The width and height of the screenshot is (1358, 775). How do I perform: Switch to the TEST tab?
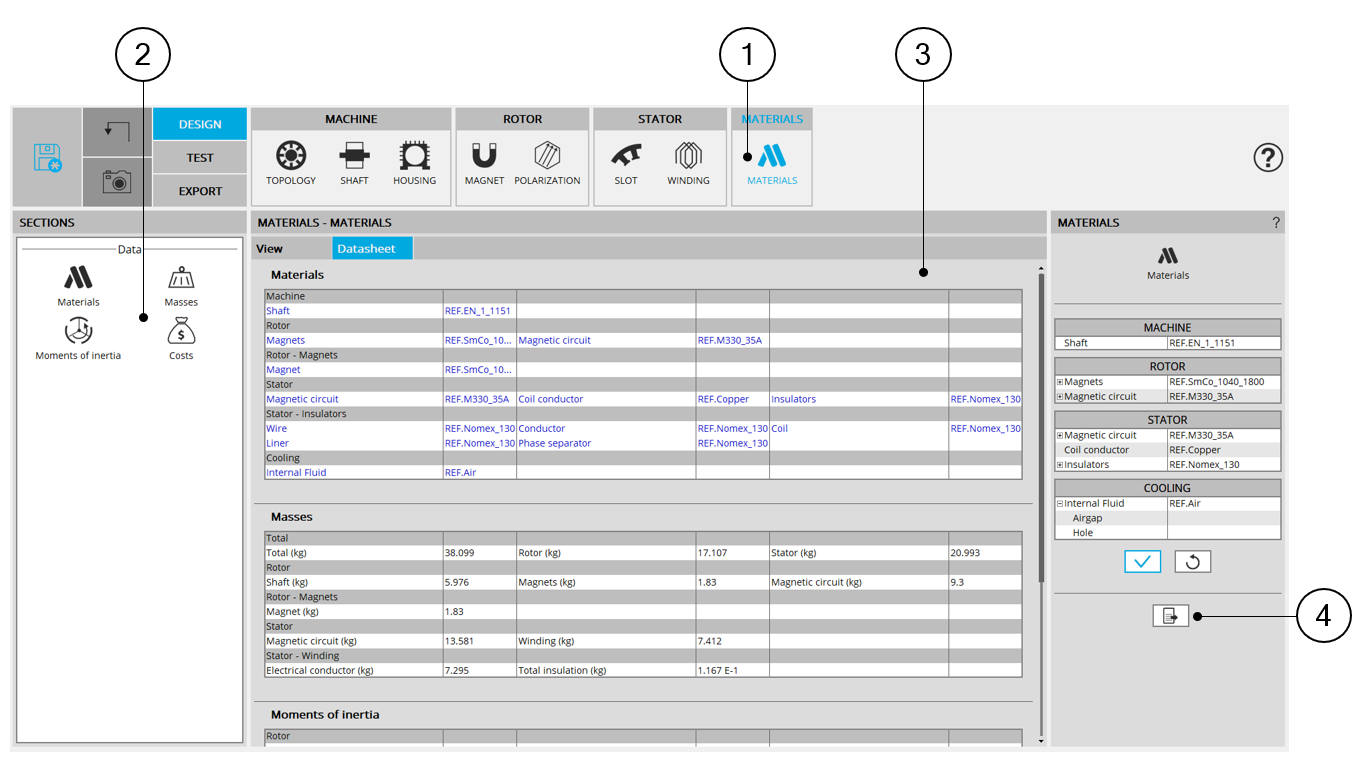(200, 157)
